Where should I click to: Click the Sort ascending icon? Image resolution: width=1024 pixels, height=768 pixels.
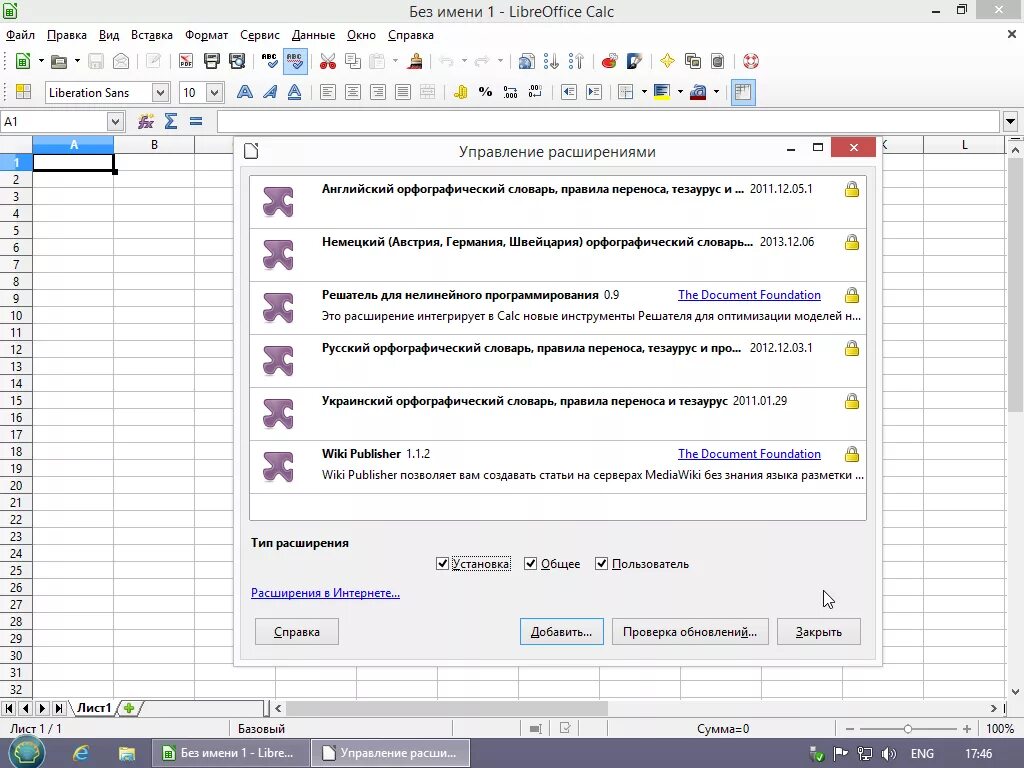coord(551,61)
